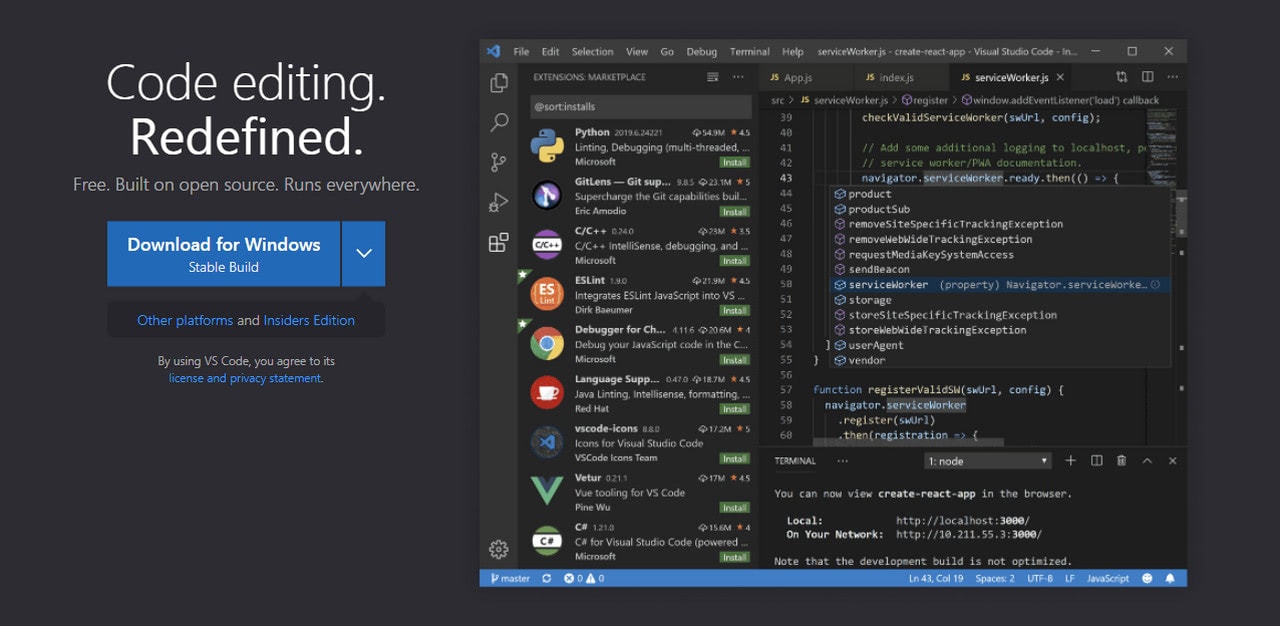Viewport: 1280px width, 626px height.
Task: Open editor more actions ellipsis
Action: 1173,77
